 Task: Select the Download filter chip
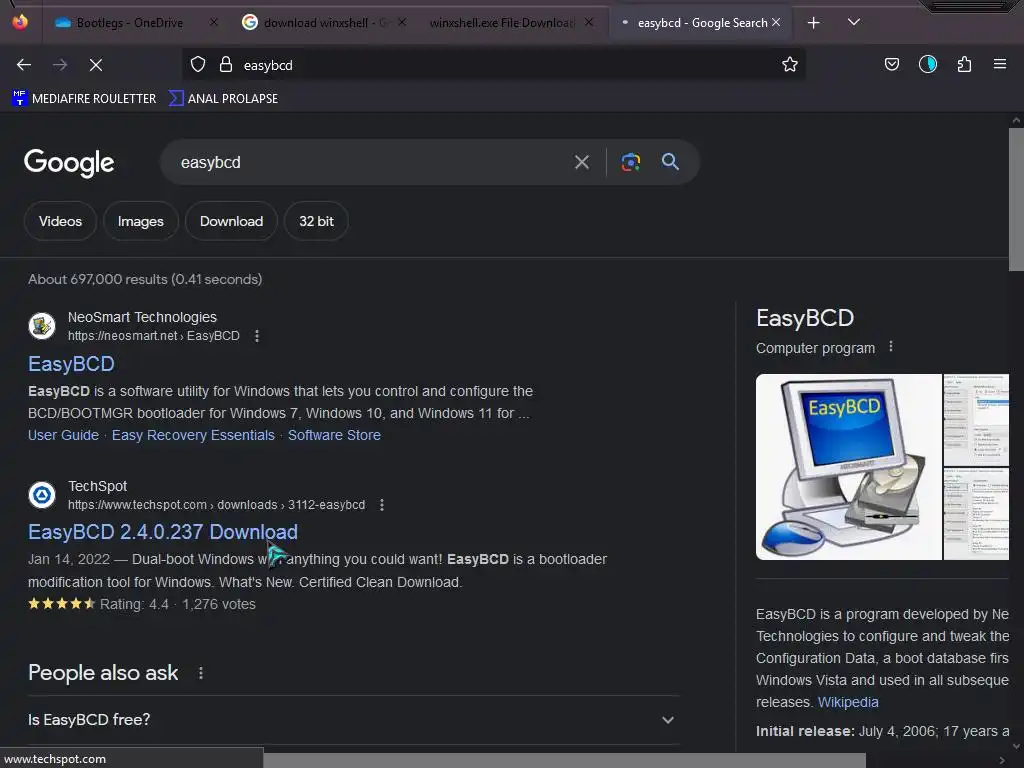pyautogui.click(x=231, y=221)
